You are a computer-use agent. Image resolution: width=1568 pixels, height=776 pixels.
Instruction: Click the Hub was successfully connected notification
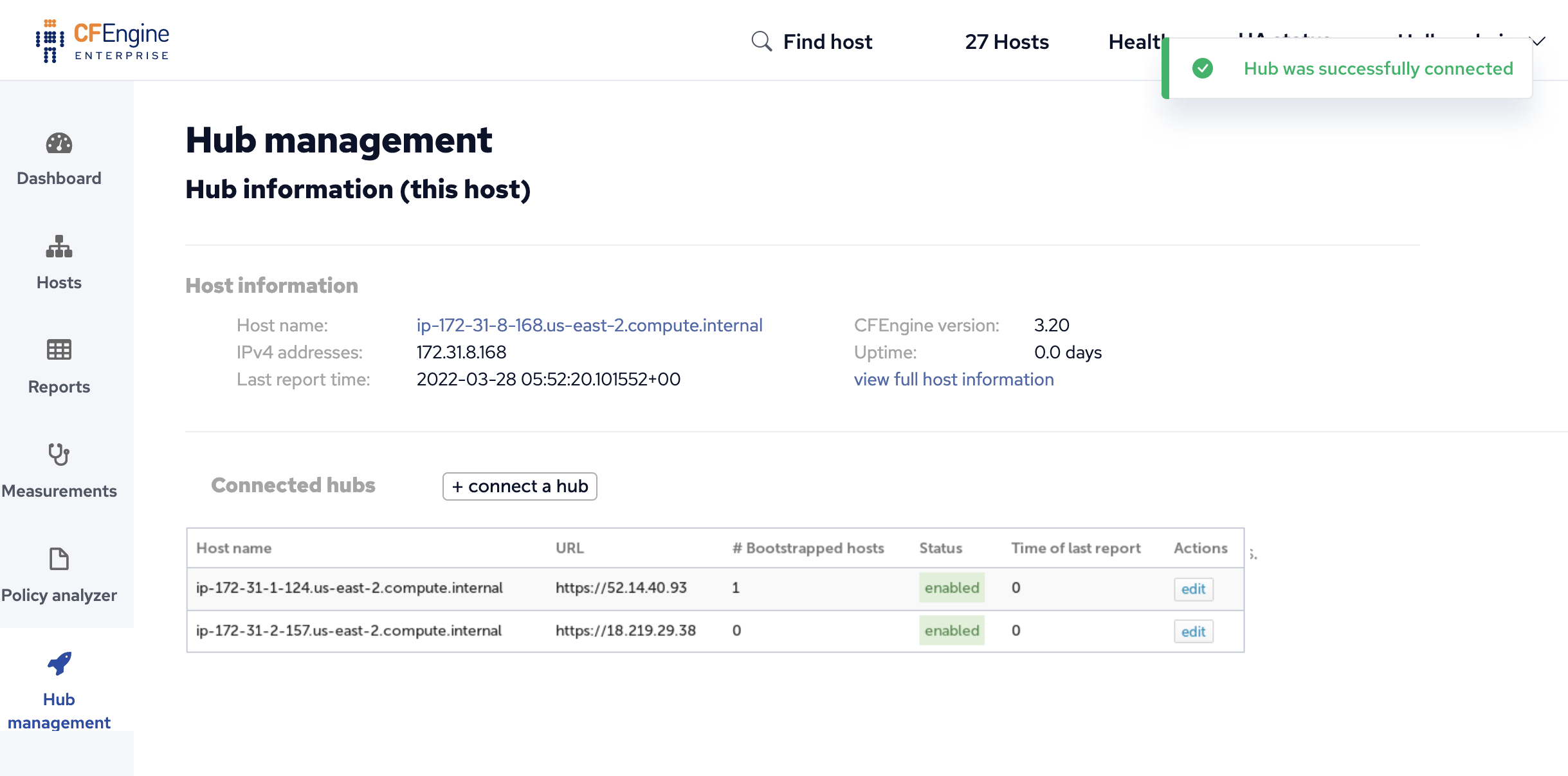(1378, 68)
